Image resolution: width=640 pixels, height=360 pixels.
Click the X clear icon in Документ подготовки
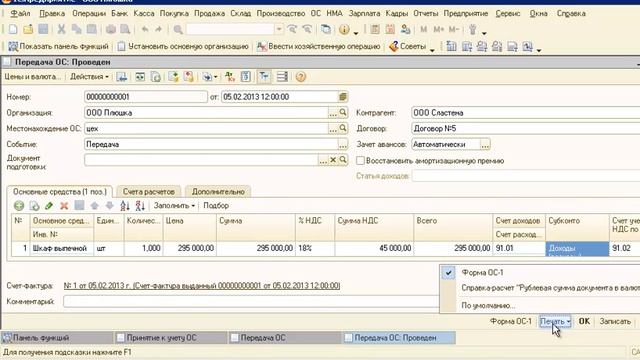point(333,160)
